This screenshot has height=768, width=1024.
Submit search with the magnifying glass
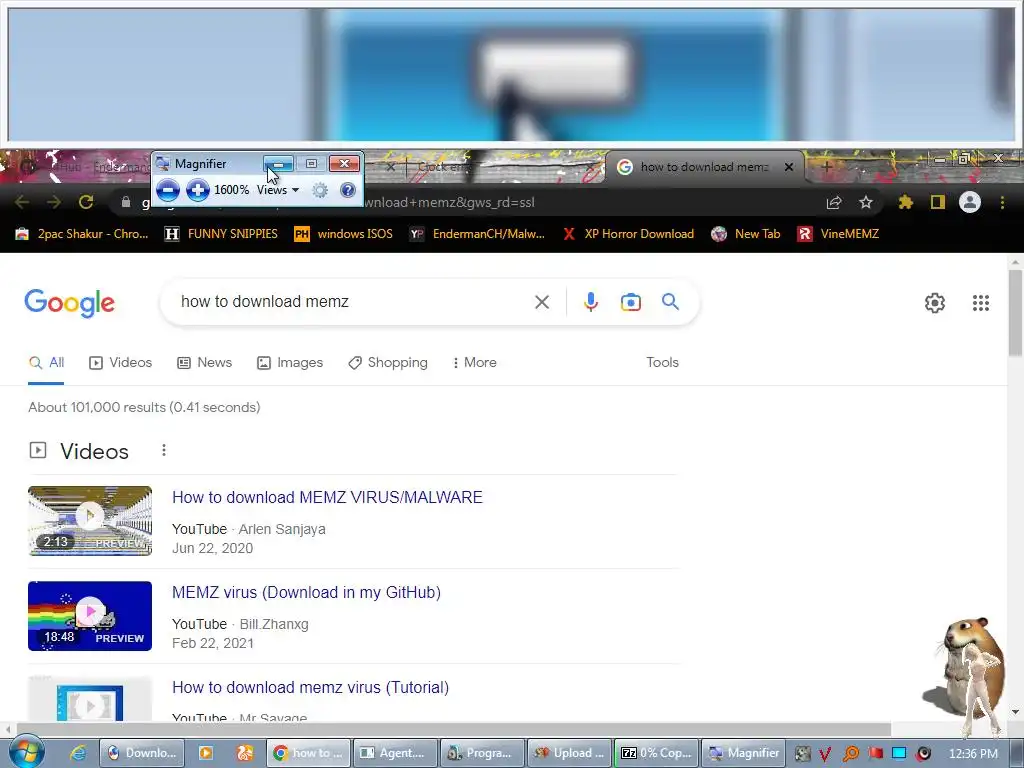pos(671,302)
